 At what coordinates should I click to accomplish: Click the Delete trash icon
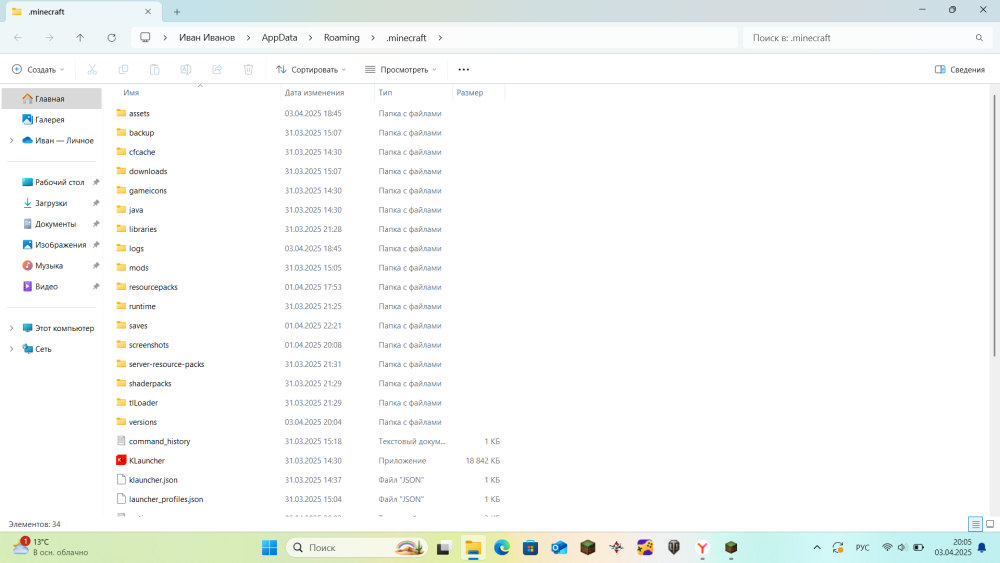click(248, 69)
